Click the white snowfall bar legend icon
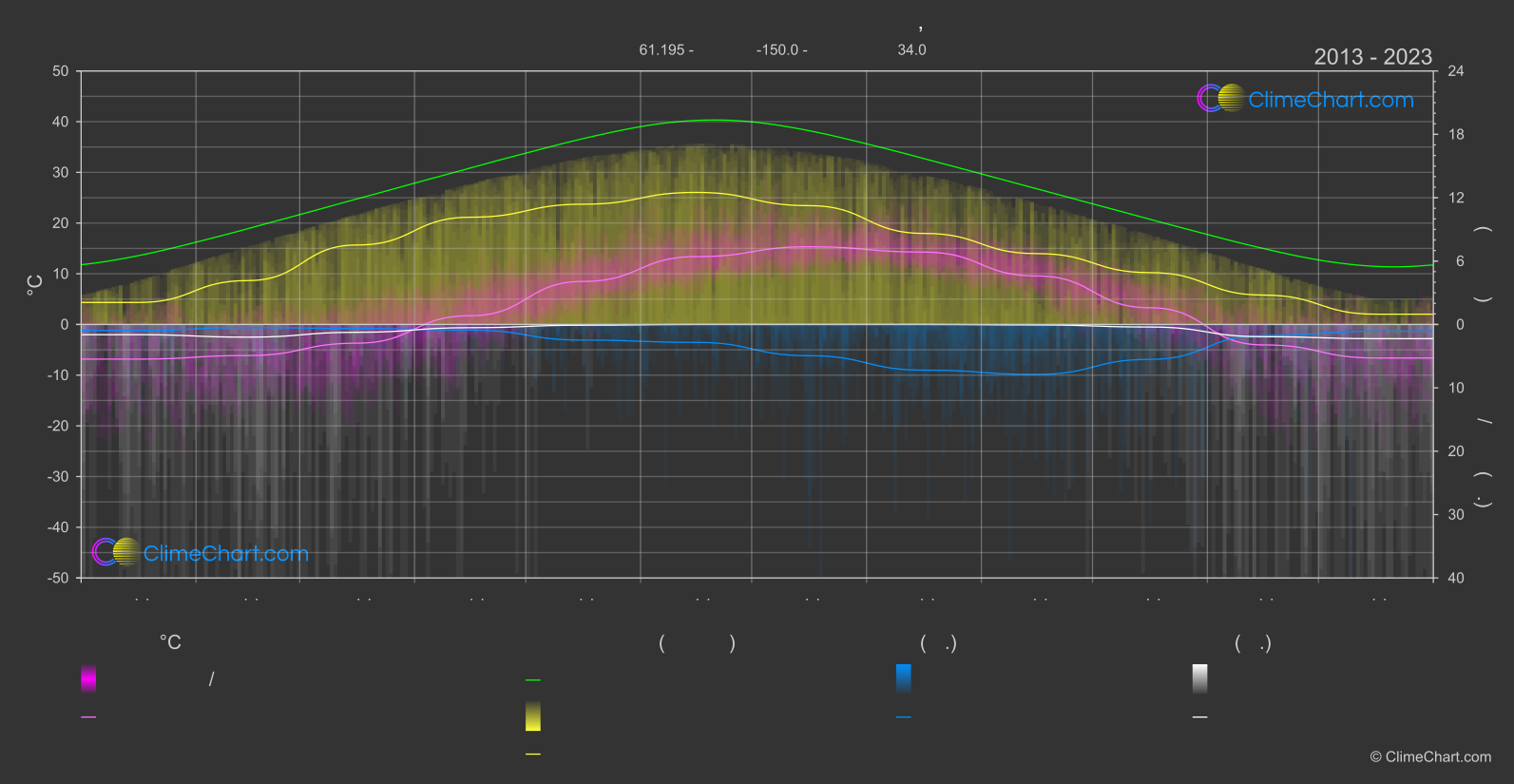 1199,679
